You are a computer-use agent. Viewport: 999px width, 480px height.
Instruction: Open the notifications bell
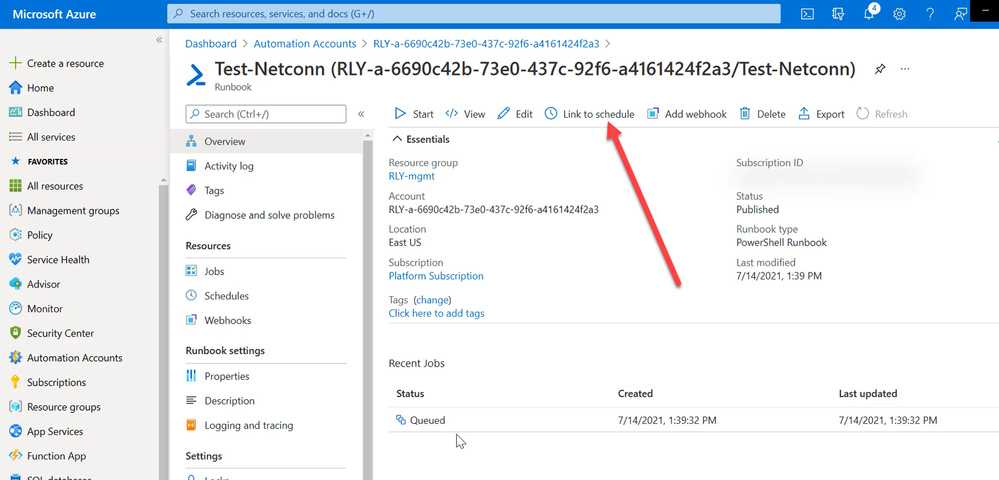pos(869,13)
